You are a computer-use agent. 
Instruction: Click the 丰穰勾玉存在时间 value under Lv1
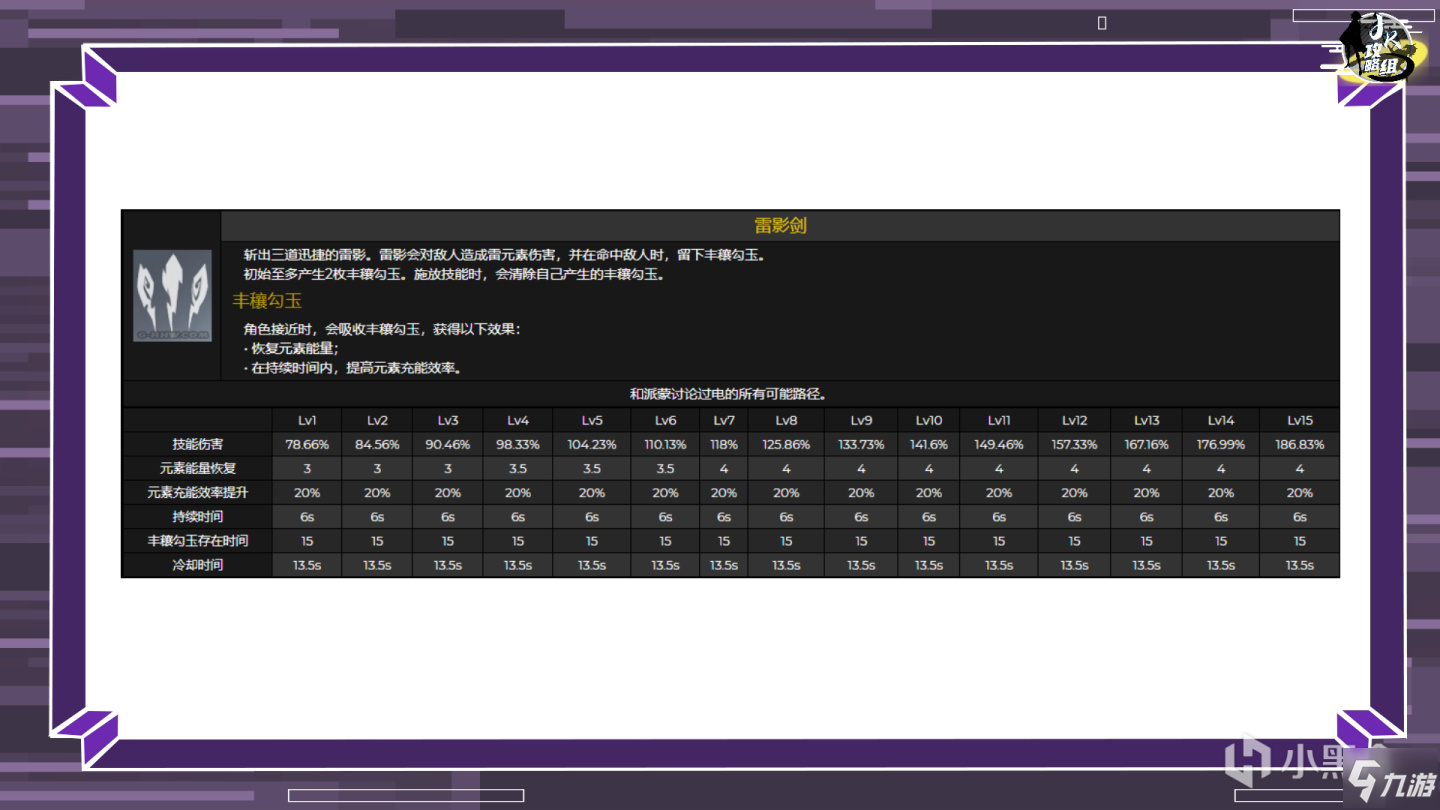coord(307,541)
